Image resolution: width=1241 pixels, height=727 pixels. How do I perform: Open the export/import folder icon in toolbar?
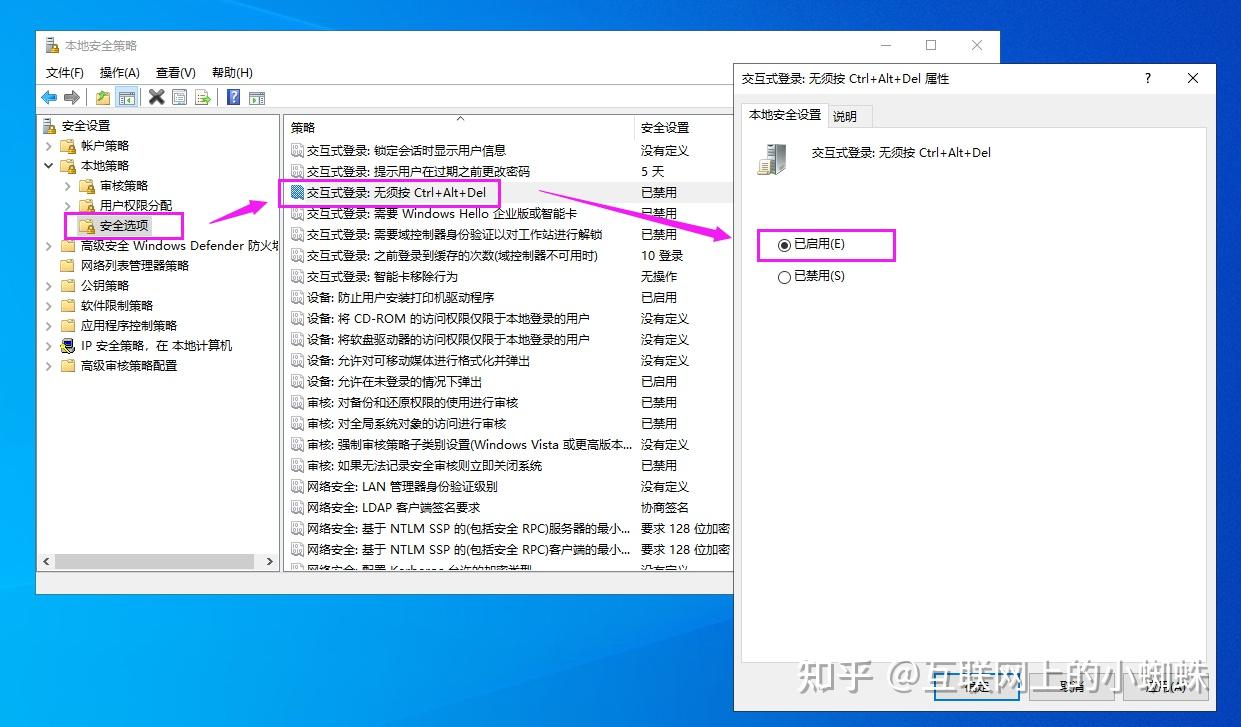102,96
